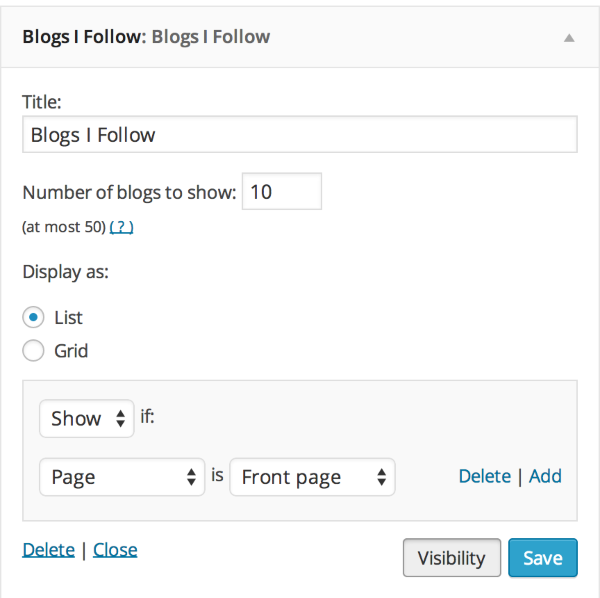
Task: Open the Show/Hide dropdown
Action: (x=87, y=418)
